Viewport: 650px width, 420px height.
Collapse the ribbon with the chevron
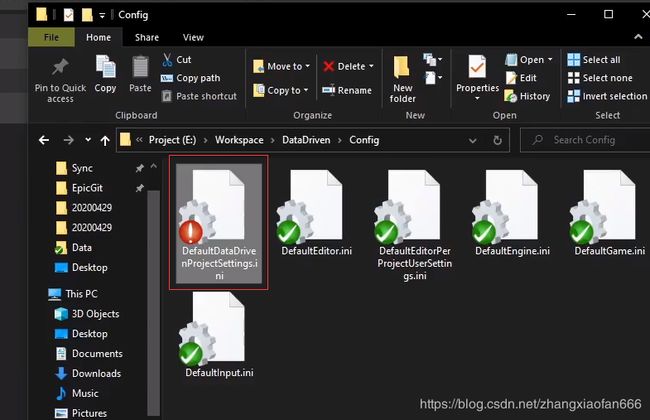click(638, 37)
